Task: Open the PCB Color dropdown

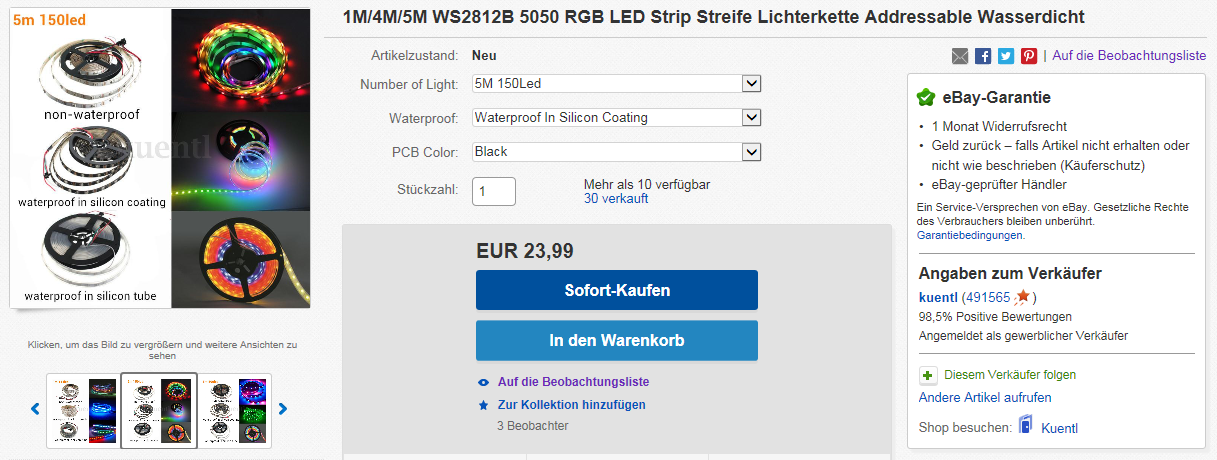Action: [617, 152]
